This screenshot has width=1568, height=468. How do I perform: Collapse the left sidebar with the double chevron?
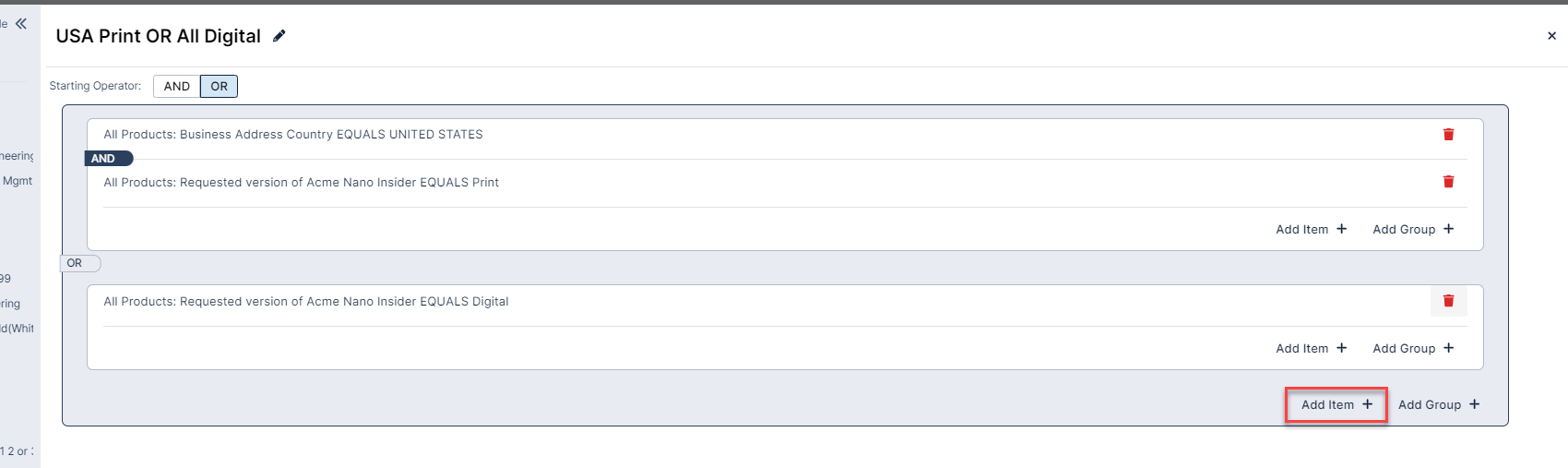pyautogui.click(x=21, y=24)
